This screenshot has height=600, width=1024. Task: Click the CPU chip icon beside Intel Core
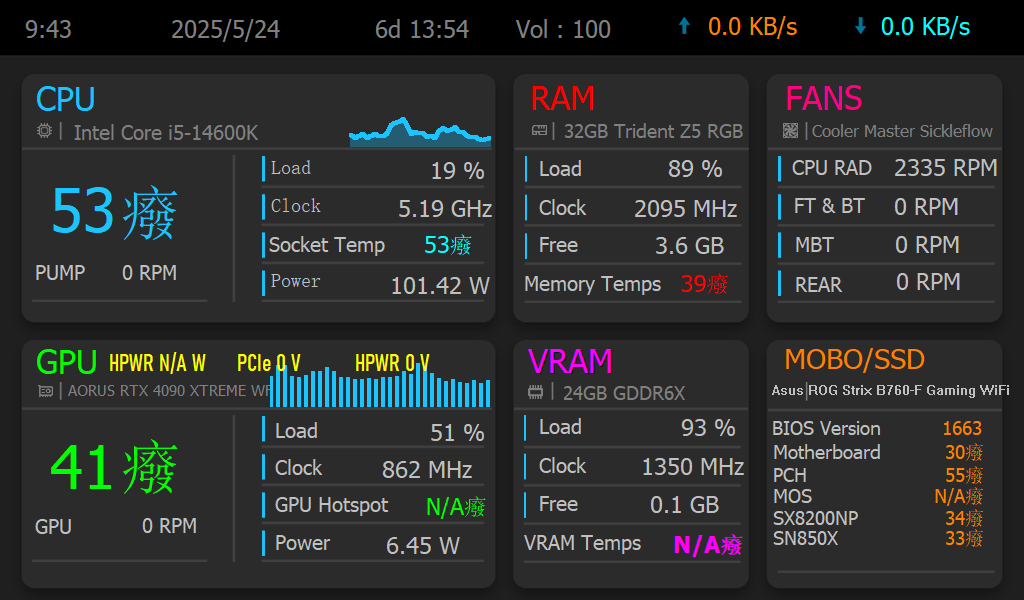44,131
